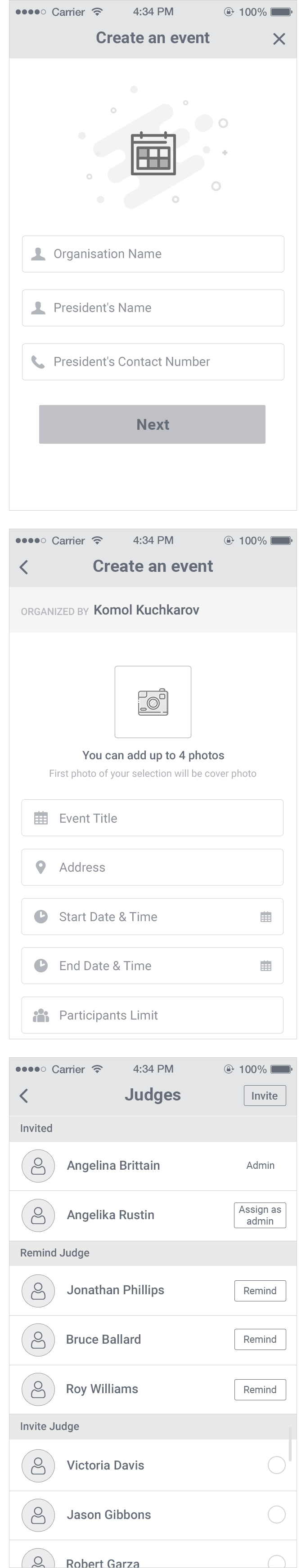Screen dimensions: 306x1568
Task: Tap the large calendar illustration icon
Action: point(153,154)
